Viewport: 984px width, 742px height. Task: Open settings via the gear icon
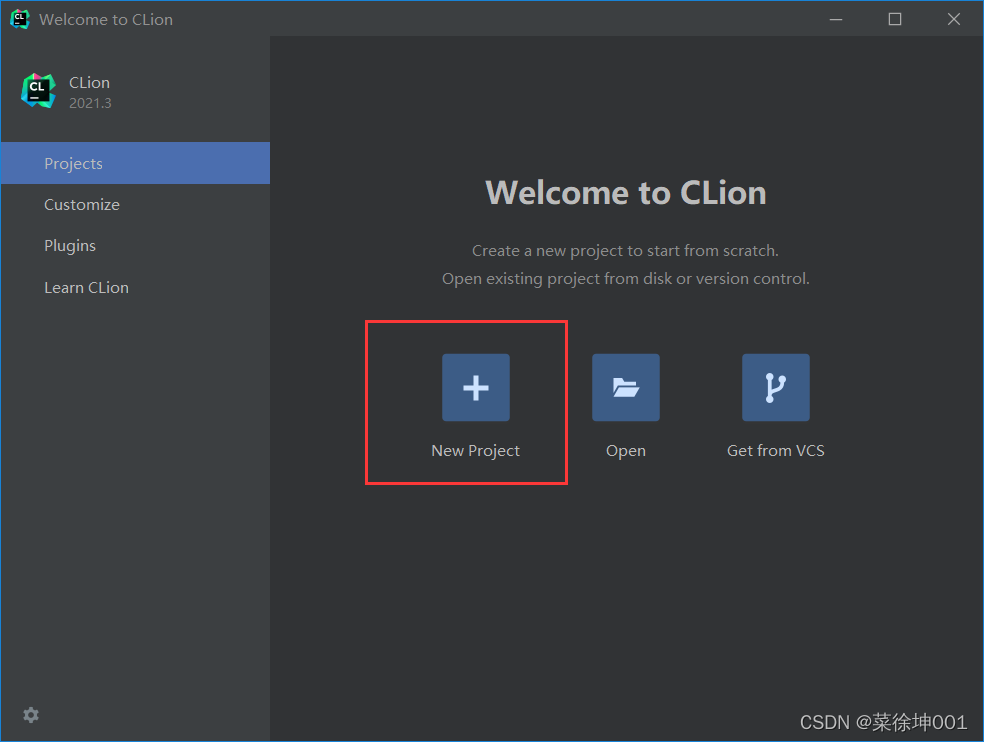point(31,714)
